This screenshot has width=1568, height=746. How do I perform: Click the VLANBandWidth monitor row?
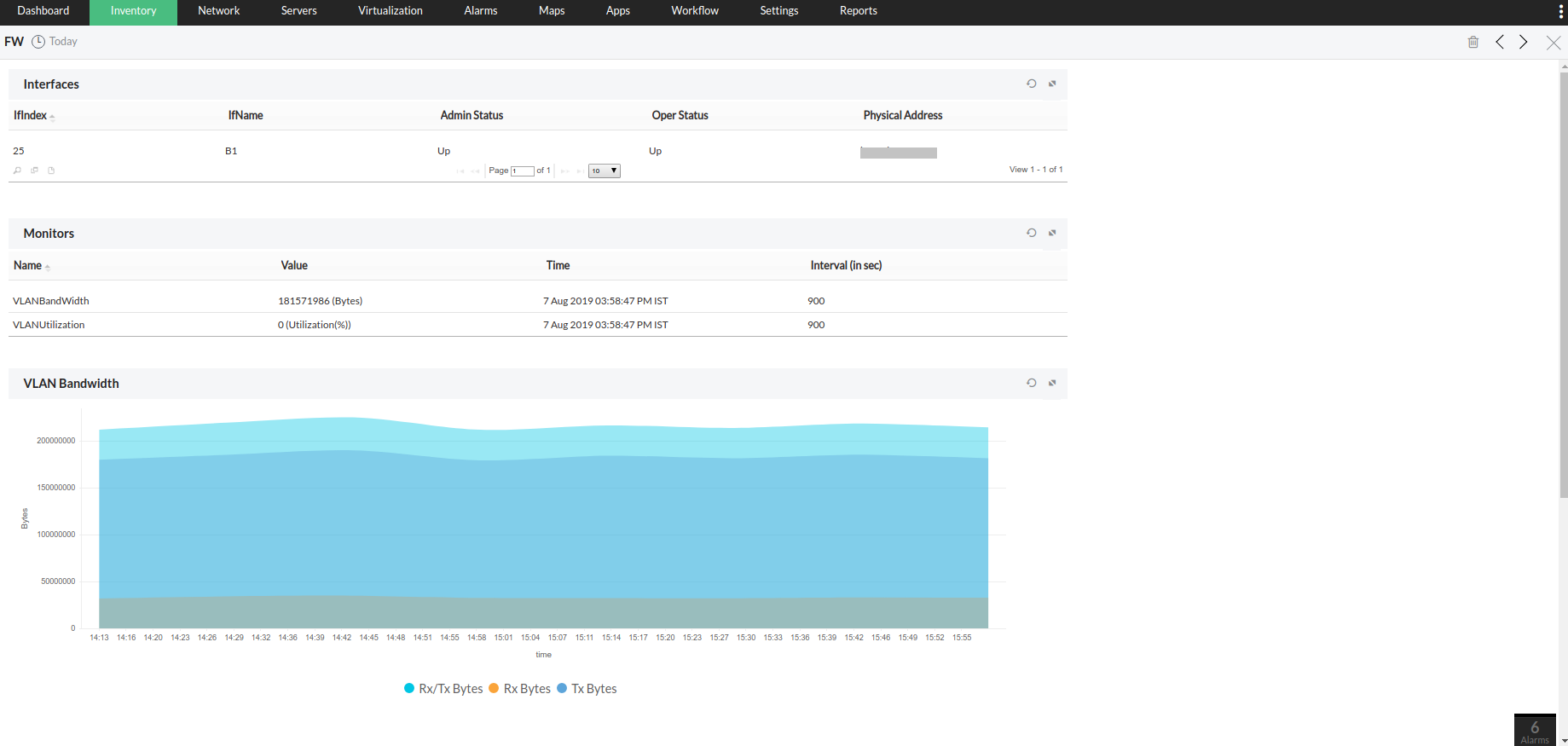click(51, 301)
